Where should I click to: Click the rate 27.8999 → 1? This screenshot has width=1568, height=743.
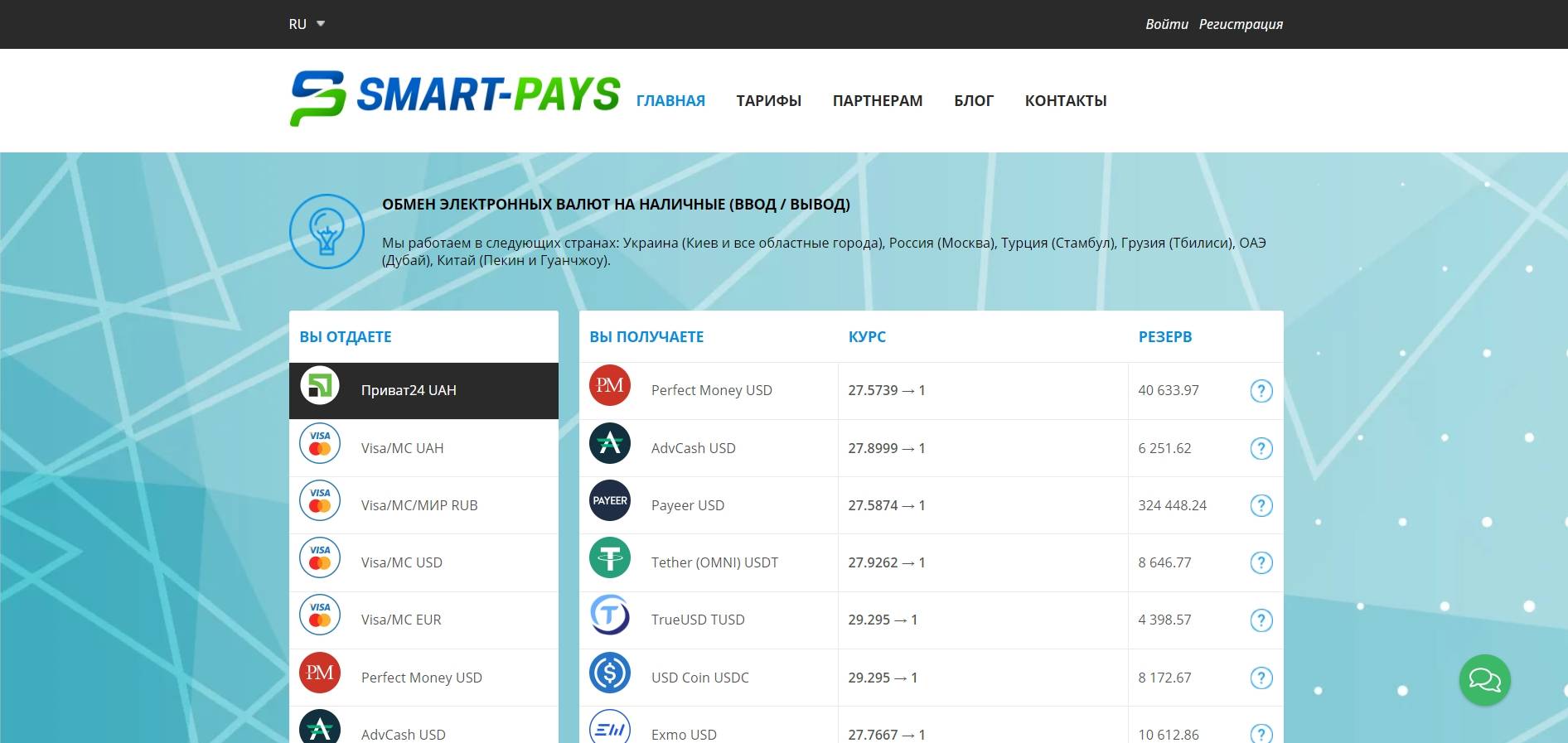click(x=887, y=448)
